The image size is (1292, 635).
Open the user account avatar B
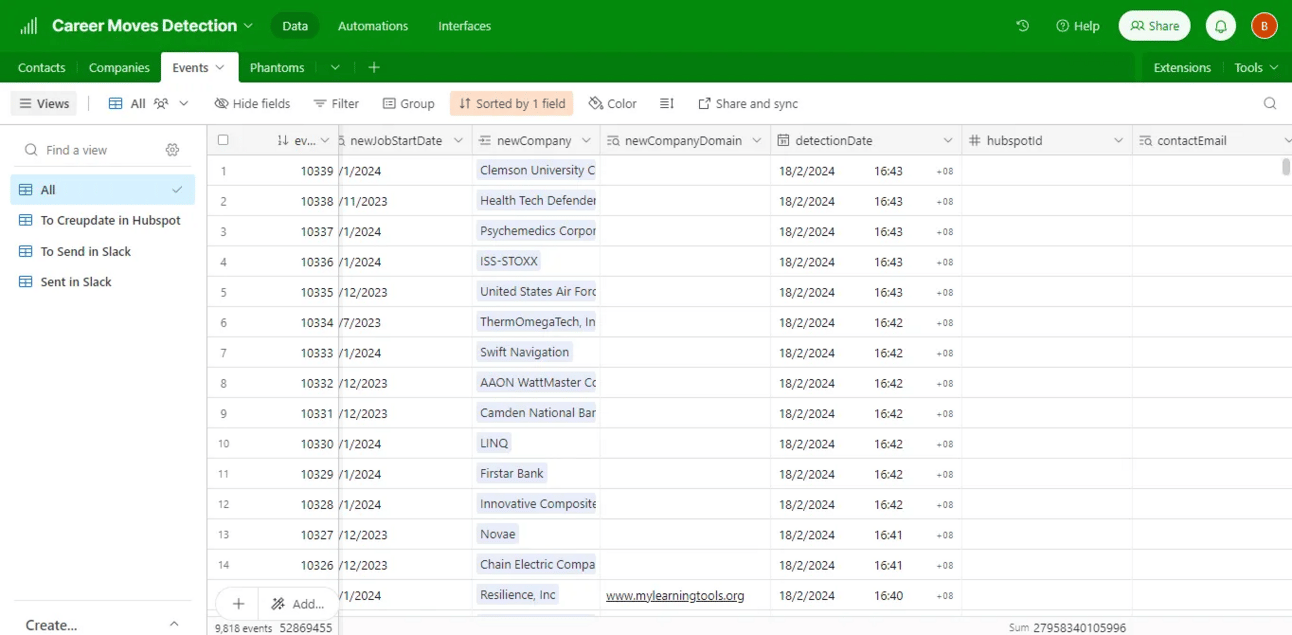tap(1264, 26)
